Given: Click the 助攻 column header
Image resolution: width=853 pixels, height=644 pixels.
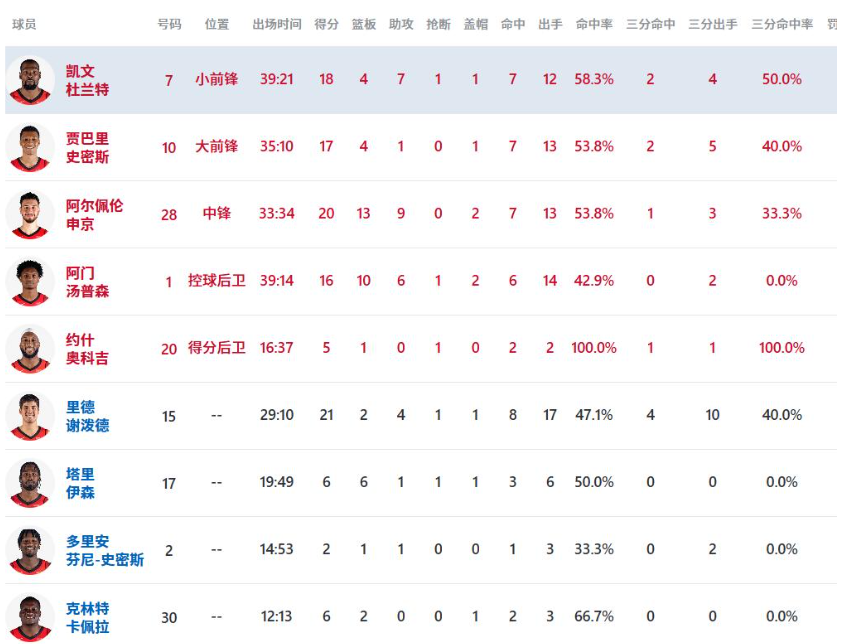Looking at the screenshot, I should click(401, 24).
